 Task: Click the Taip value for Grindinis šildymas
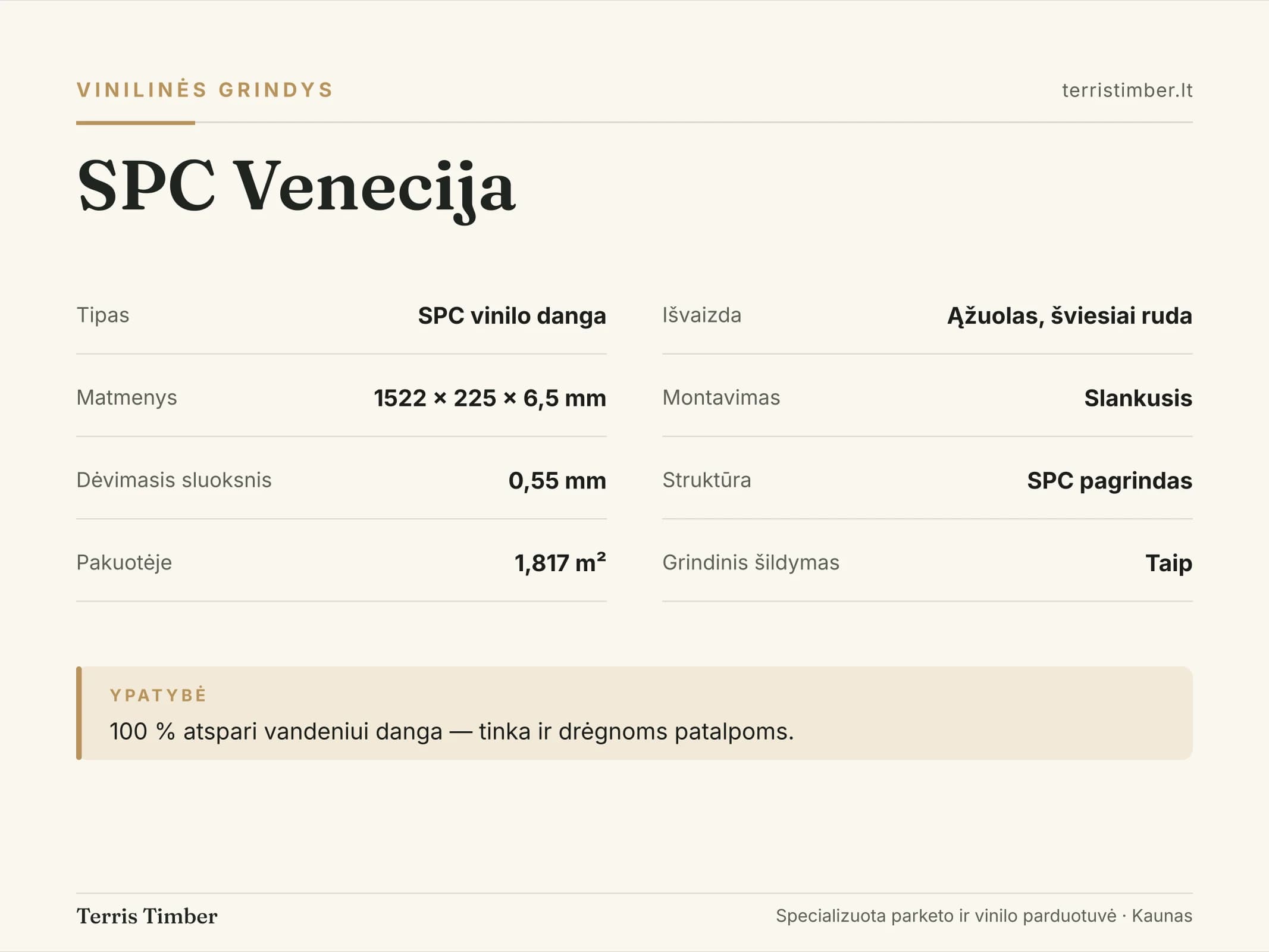pyautogui.click(x=1169, y=563)
